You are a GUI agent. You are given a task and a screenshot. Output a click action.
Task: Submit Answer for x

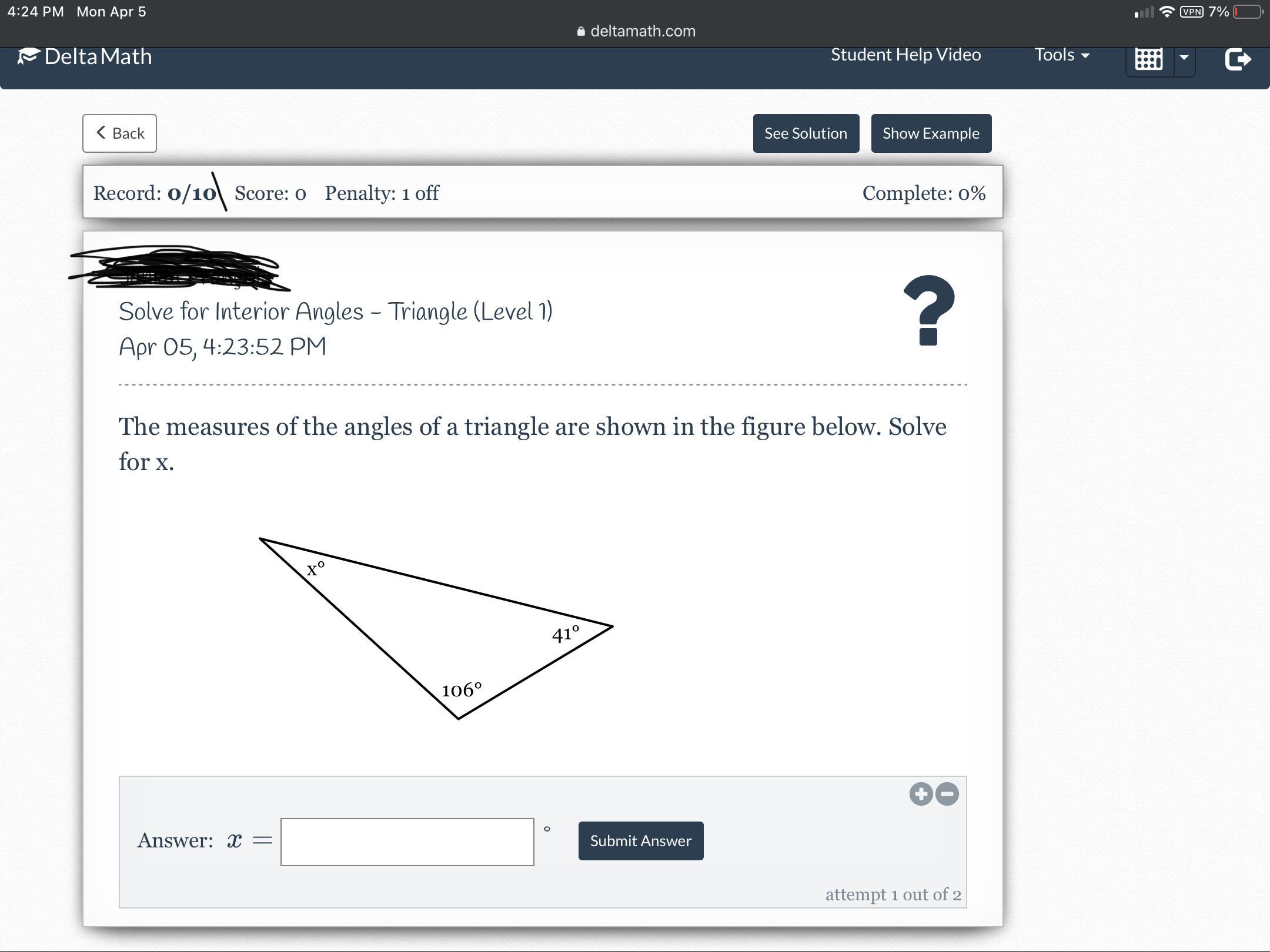pyautogui.click(x=640, y=841)
